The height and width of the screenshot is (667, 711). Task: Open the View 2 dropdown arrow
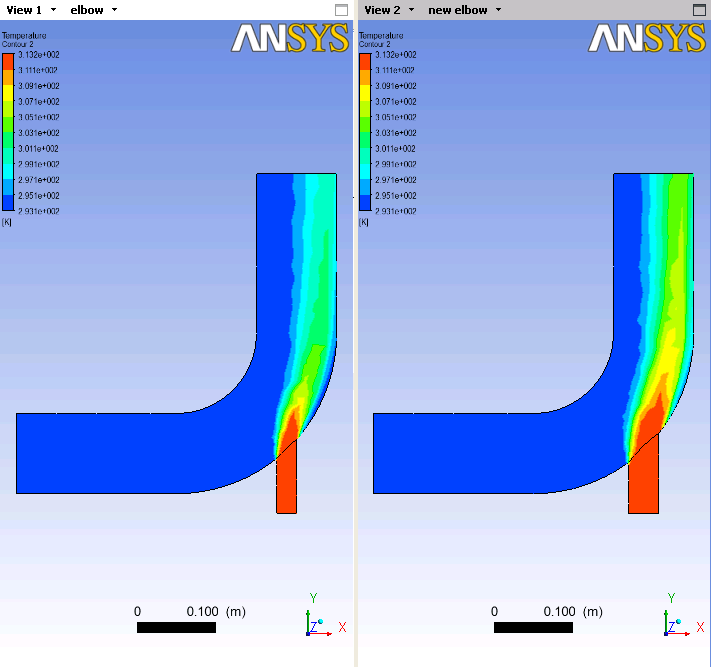click(x=411, y=10)
